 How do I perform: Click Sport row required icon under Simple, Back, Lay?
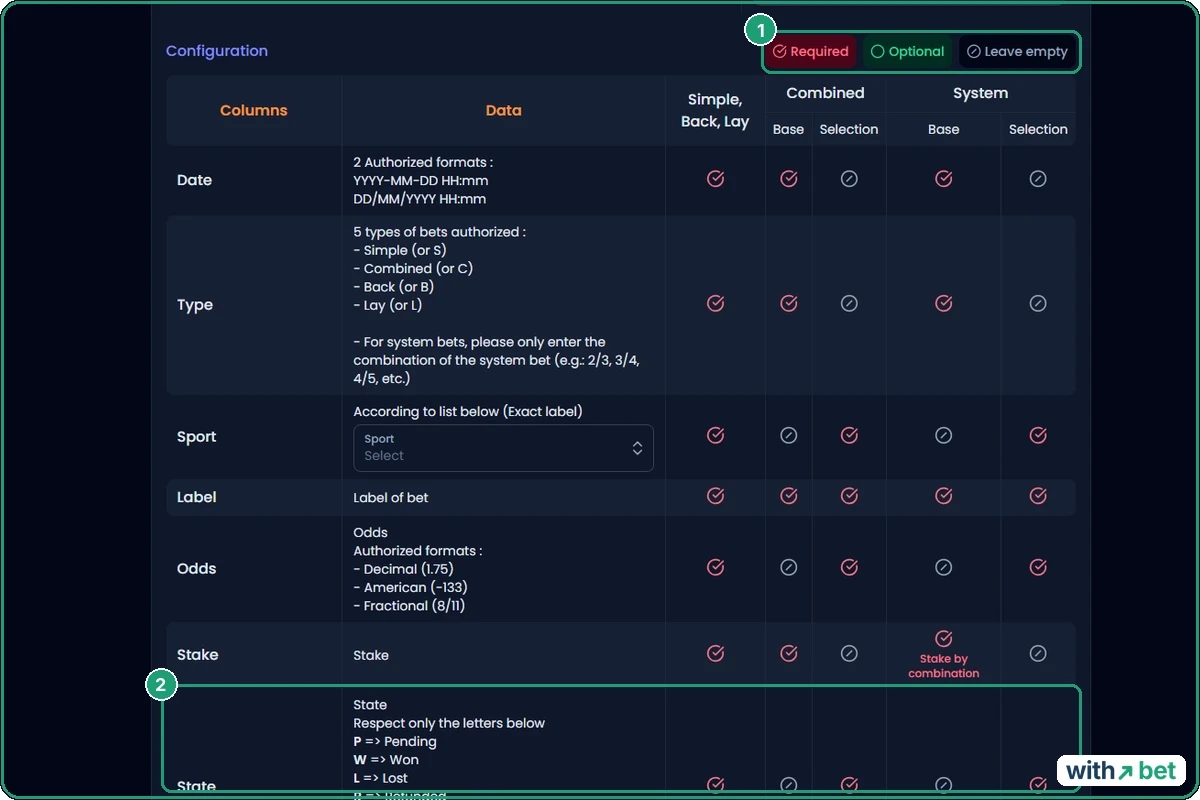pos(715,435)
